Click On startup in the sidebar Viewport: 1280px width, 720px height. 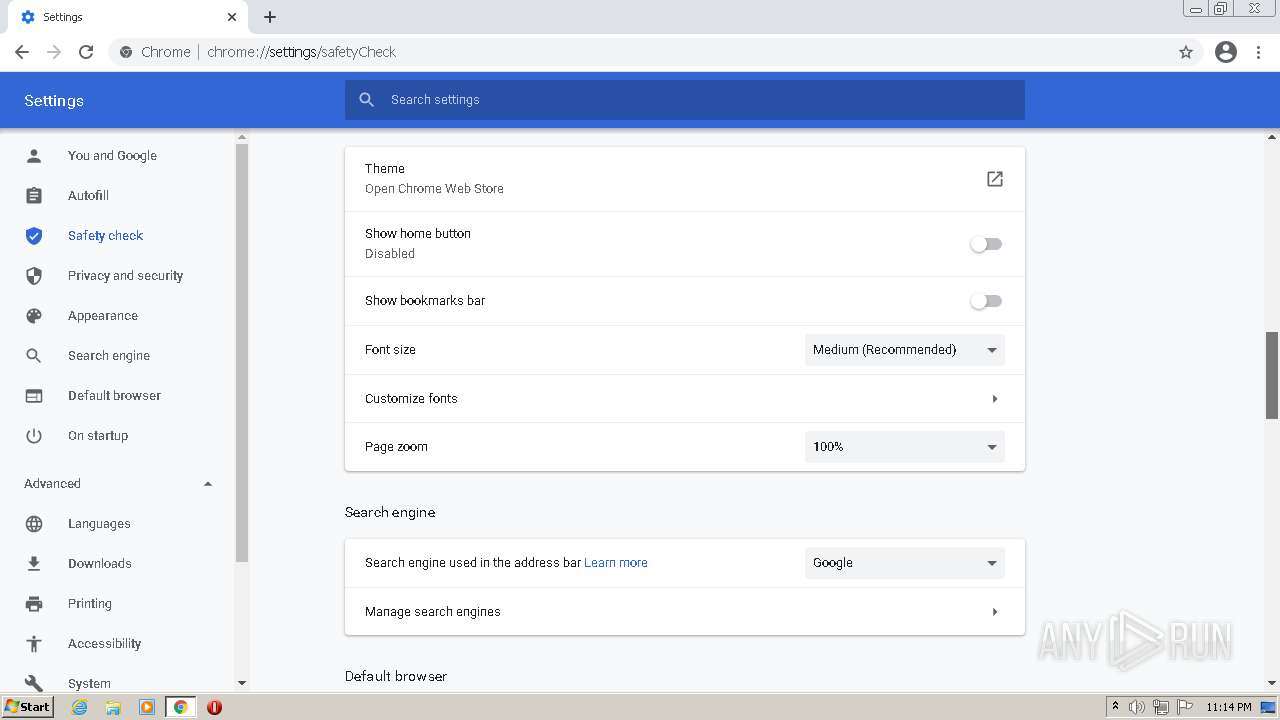(x=98, y=436)
